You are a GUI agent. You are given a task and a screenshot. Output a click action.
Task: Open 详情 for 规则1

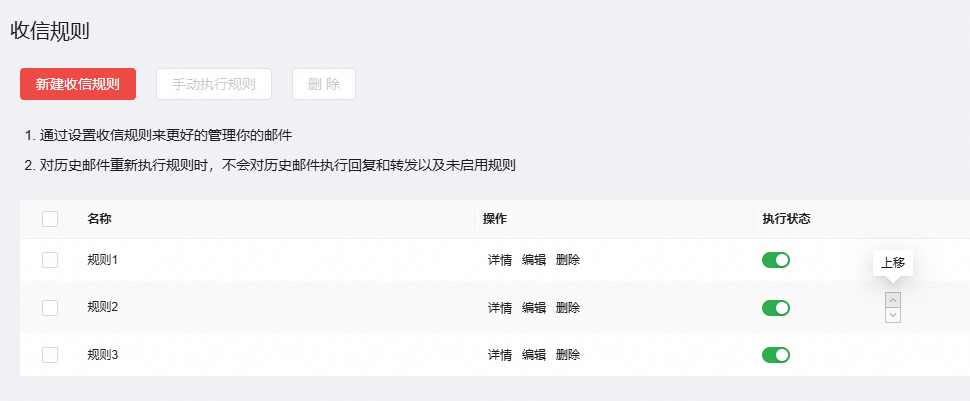[x=500, y=260]
